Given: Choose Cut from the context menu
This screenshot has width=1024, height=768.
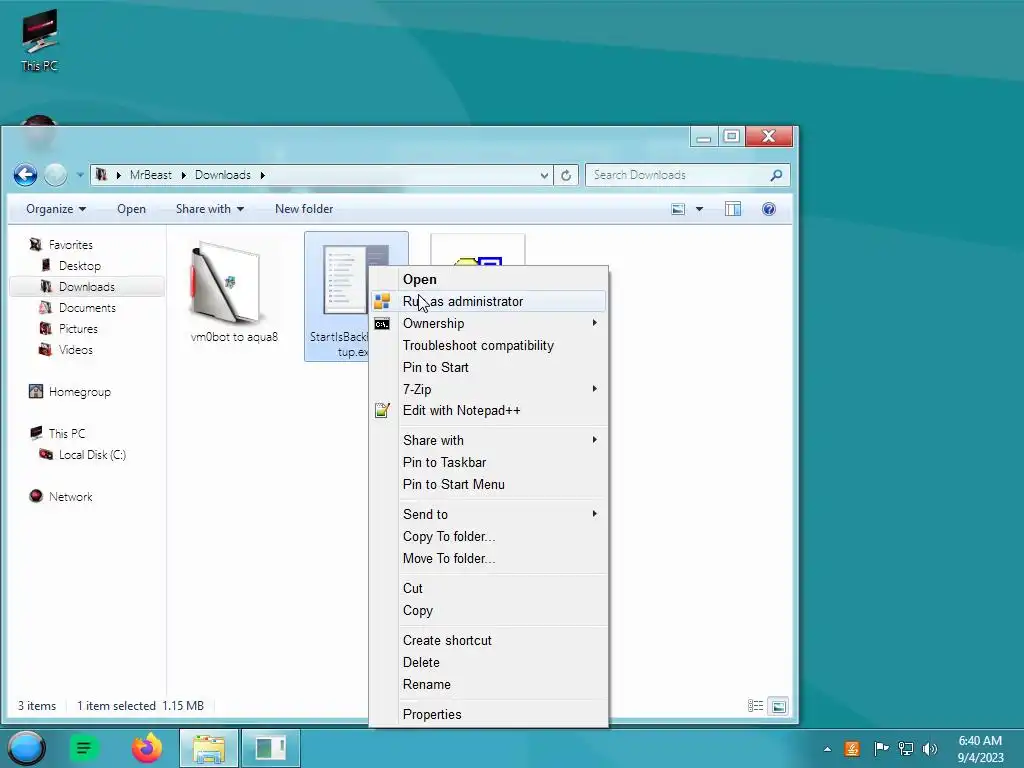Looking at the screenshot, I should 488,588.
